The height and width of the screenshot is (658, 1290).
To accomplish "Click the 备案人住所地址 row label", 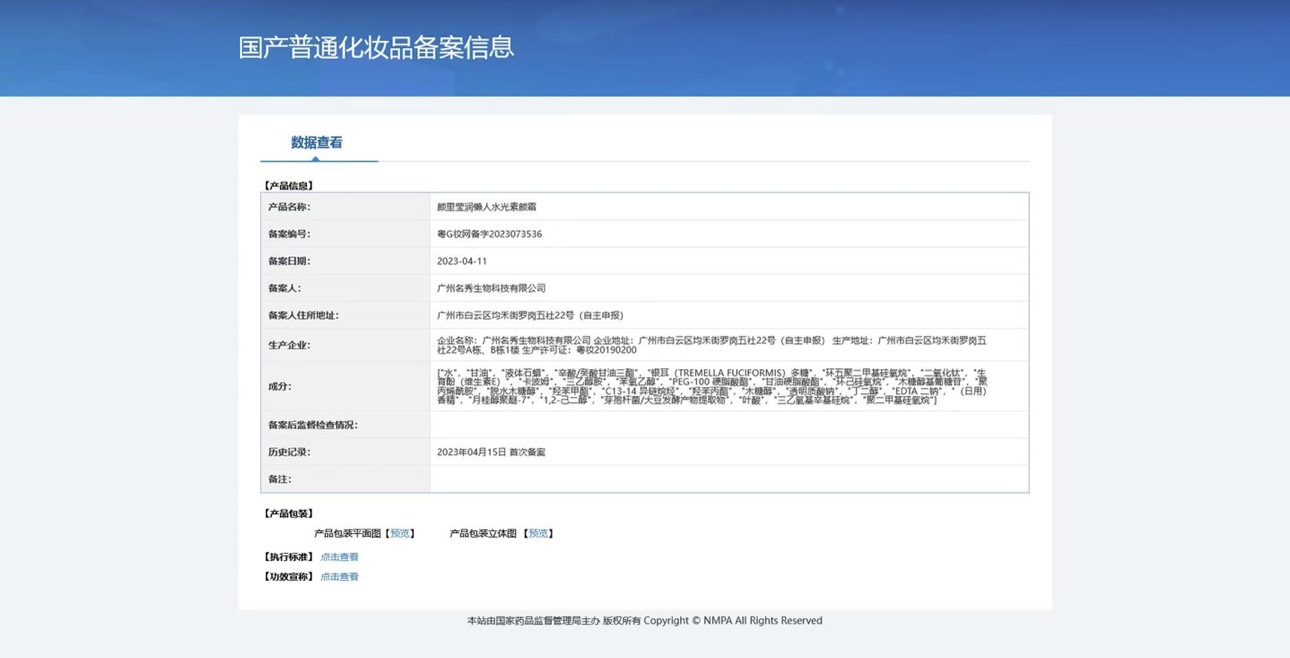I will (303, 315).
